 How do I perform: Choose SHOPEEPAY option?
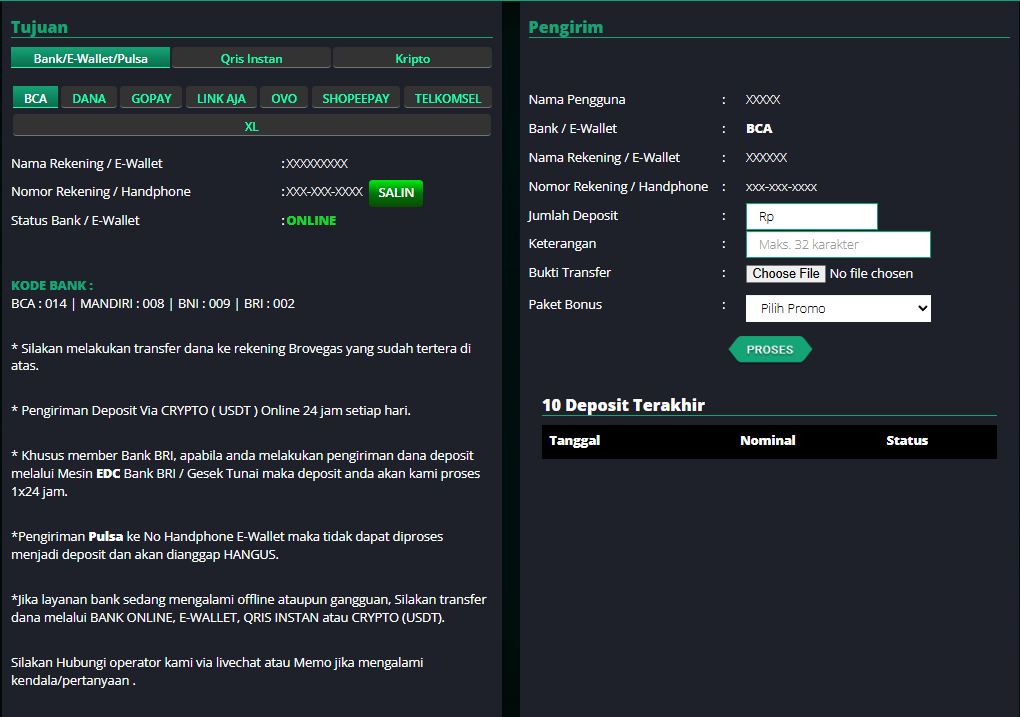click(356, 98)
